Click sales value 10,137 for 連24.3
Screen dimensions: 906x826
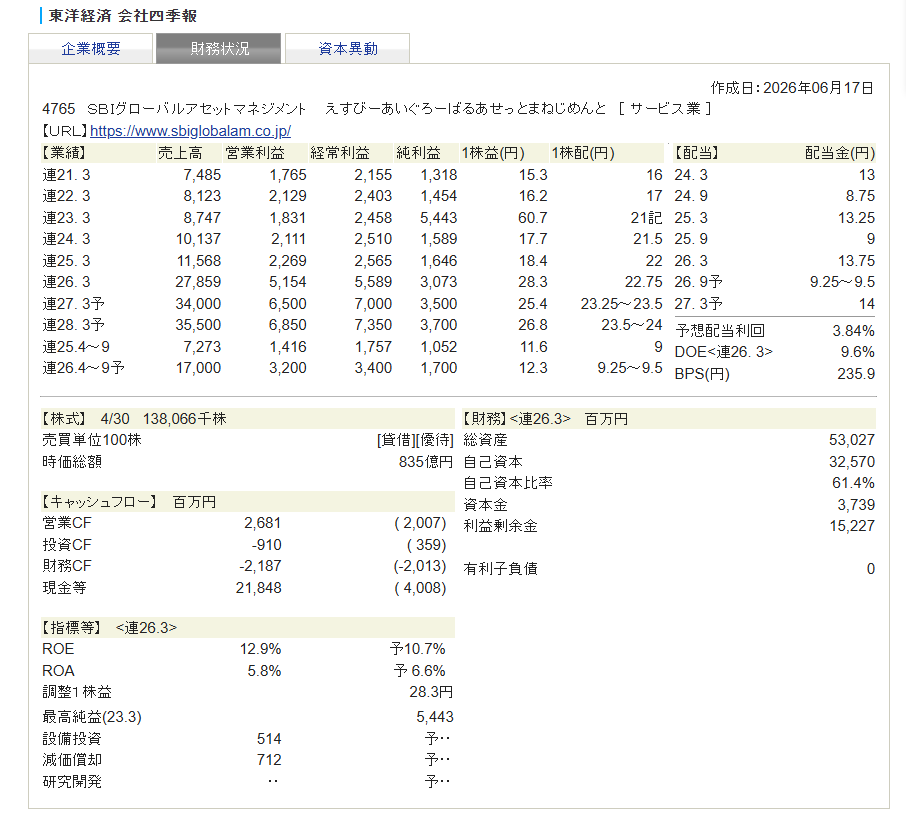pos(198,239)
